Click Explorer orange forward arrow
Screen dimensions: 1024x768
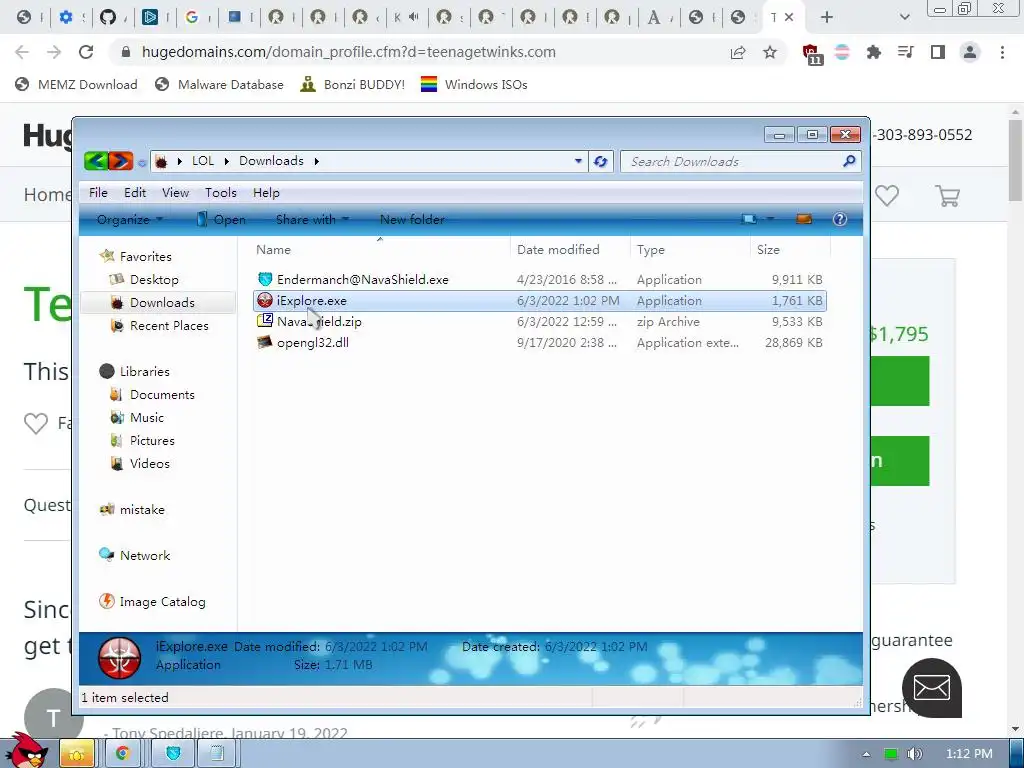pyautogui.click(x=120, y=161)
